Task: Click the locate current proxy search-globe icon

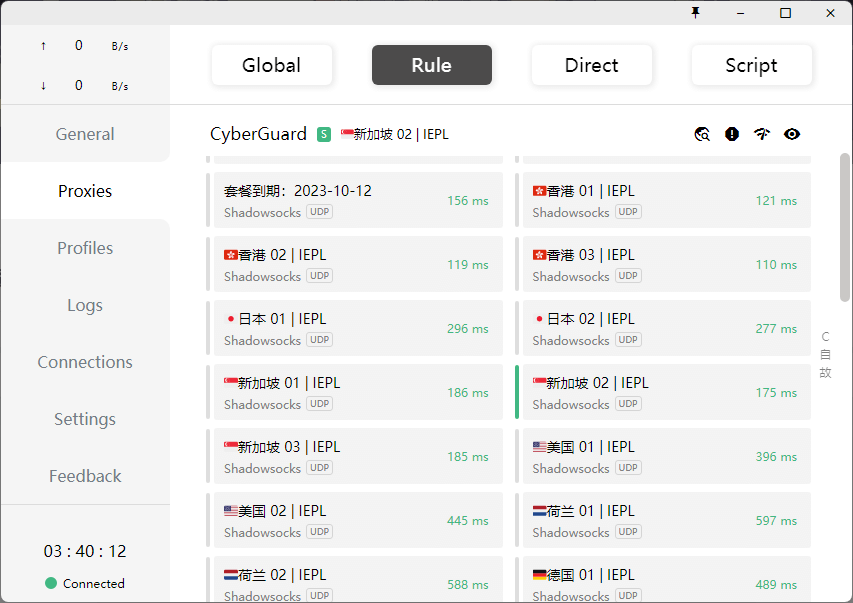Action: point(702,134)
